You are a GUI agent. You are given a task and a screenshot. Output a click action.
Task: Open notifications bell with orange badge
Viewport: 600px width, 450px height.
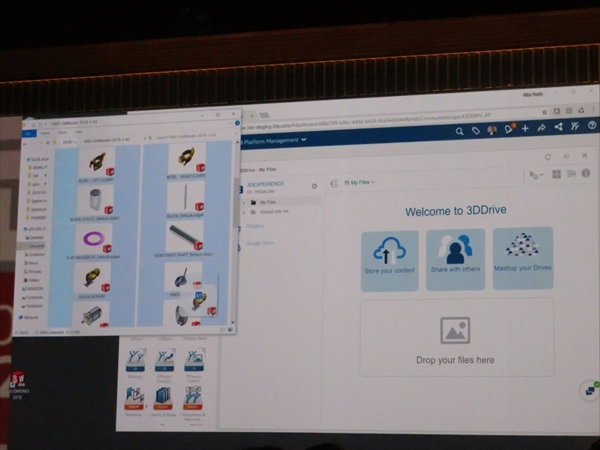tap(509, 129)
